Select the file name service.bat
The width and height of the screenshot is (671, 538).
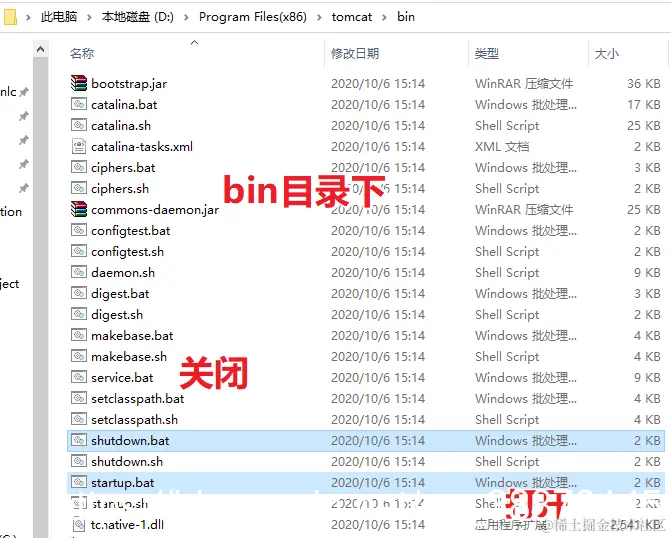click(x=122, y=377)
